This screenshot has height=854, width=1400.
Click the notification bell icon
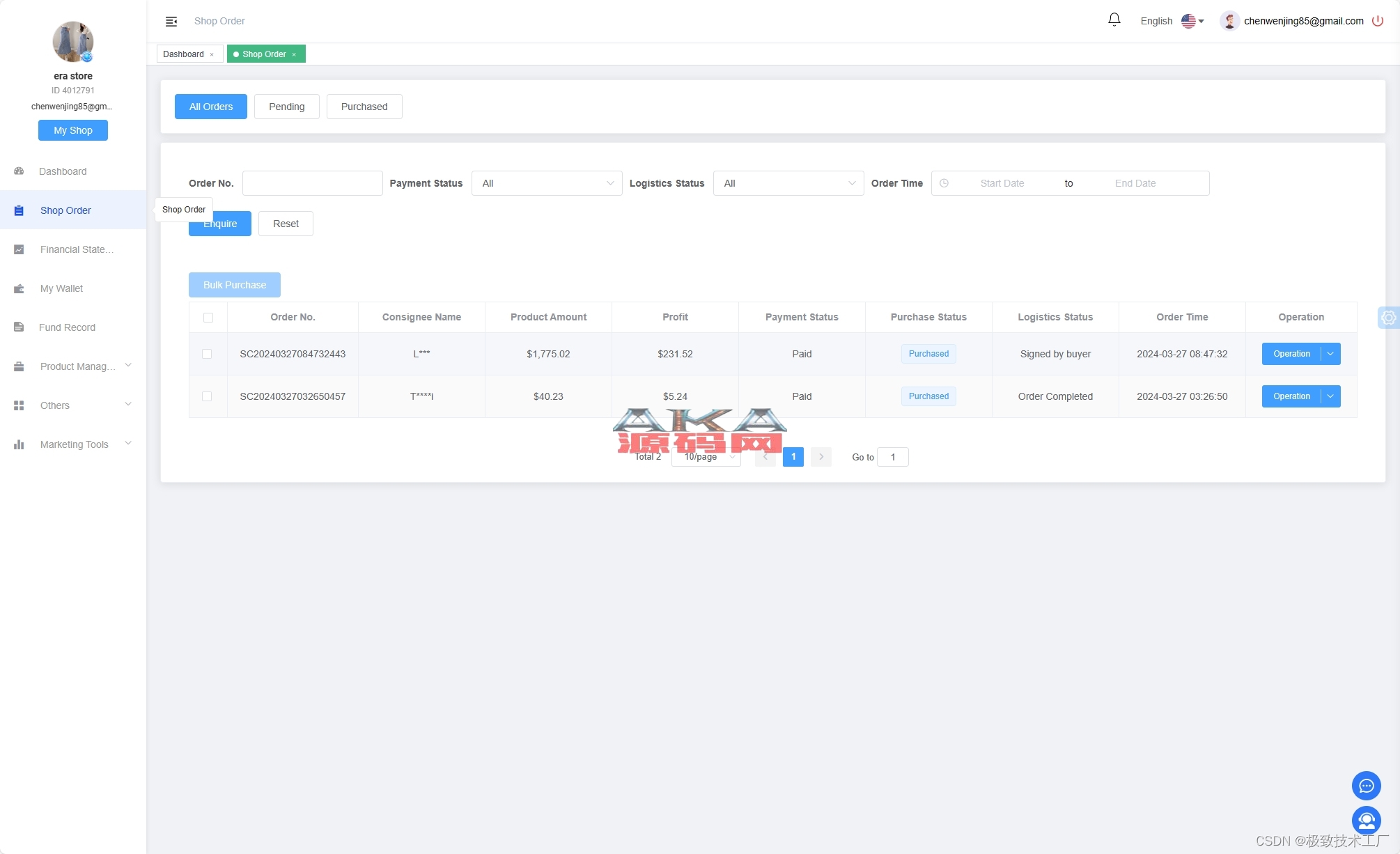(1114, 20)
